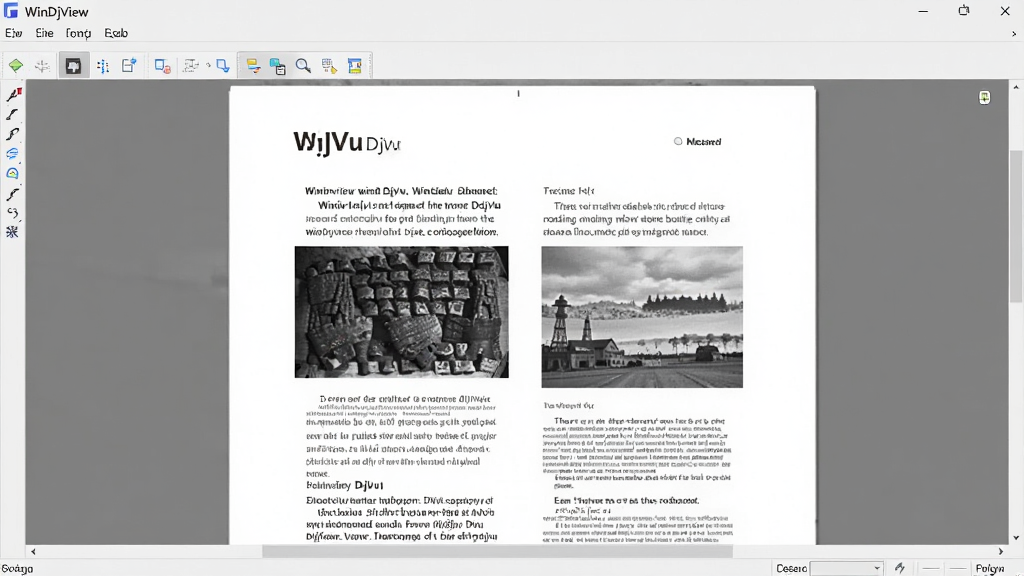Click the 'Feinirelrey DjVul' subheading
1024x576 pixels.
point(345,485)
